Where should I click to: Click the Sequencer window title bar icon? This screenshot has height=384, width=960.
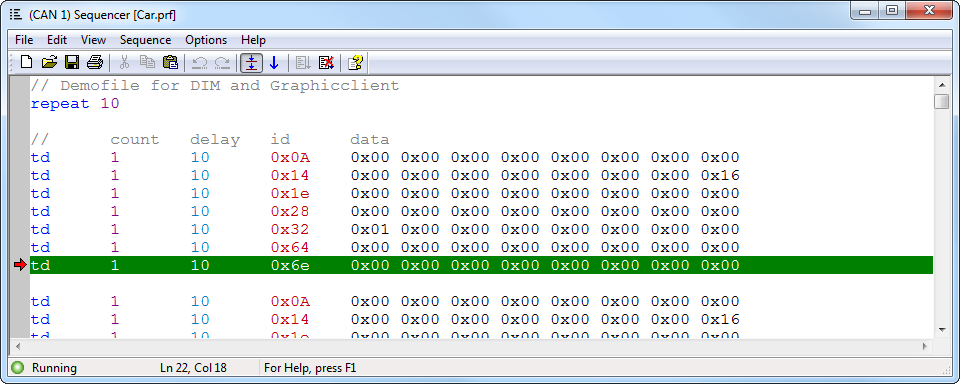(x=16, y=15)
